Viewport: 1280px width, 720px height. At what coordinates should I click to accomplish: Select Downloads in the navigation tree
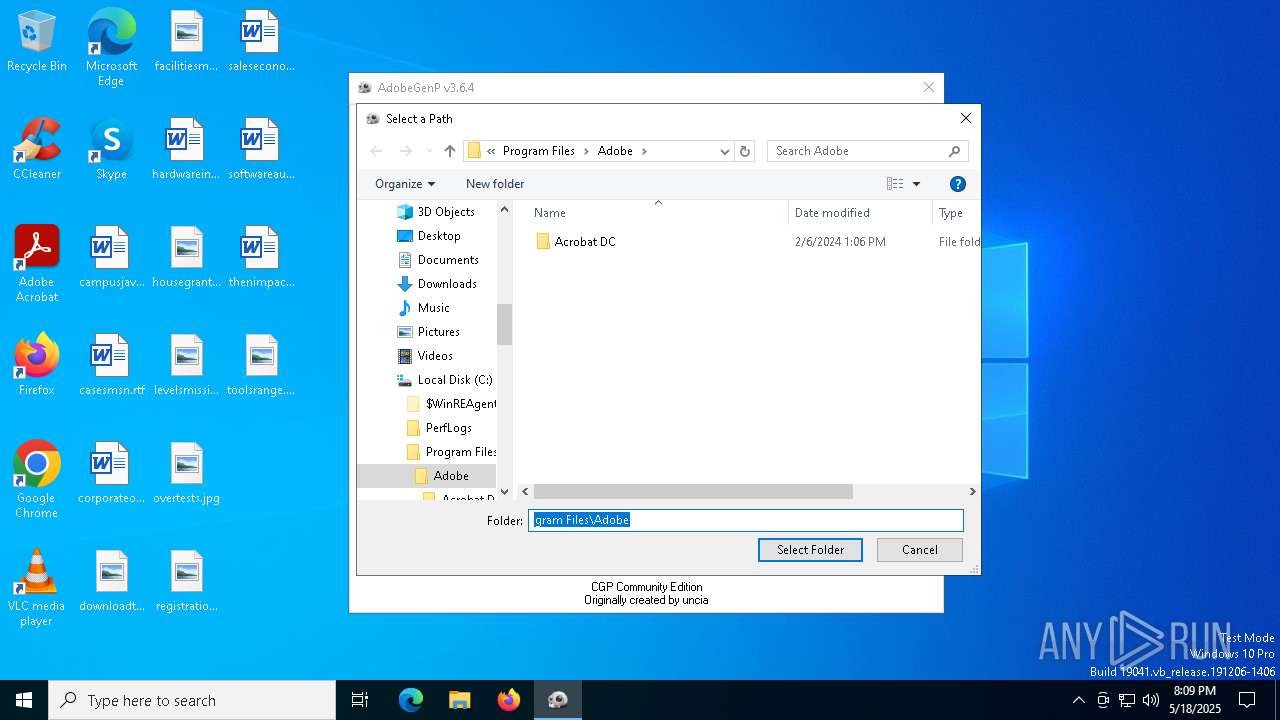(437, 284)
